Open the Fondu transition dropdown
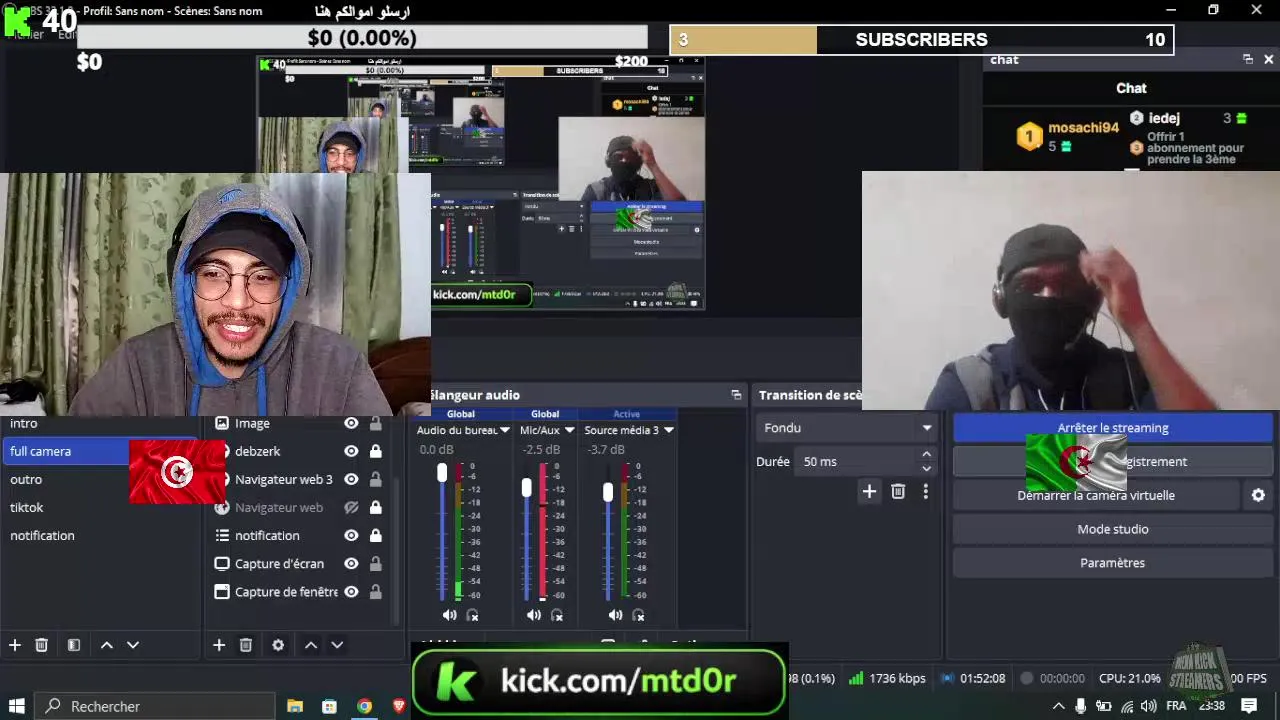Viewport: 1280px width, 720px height. point(847,428)
